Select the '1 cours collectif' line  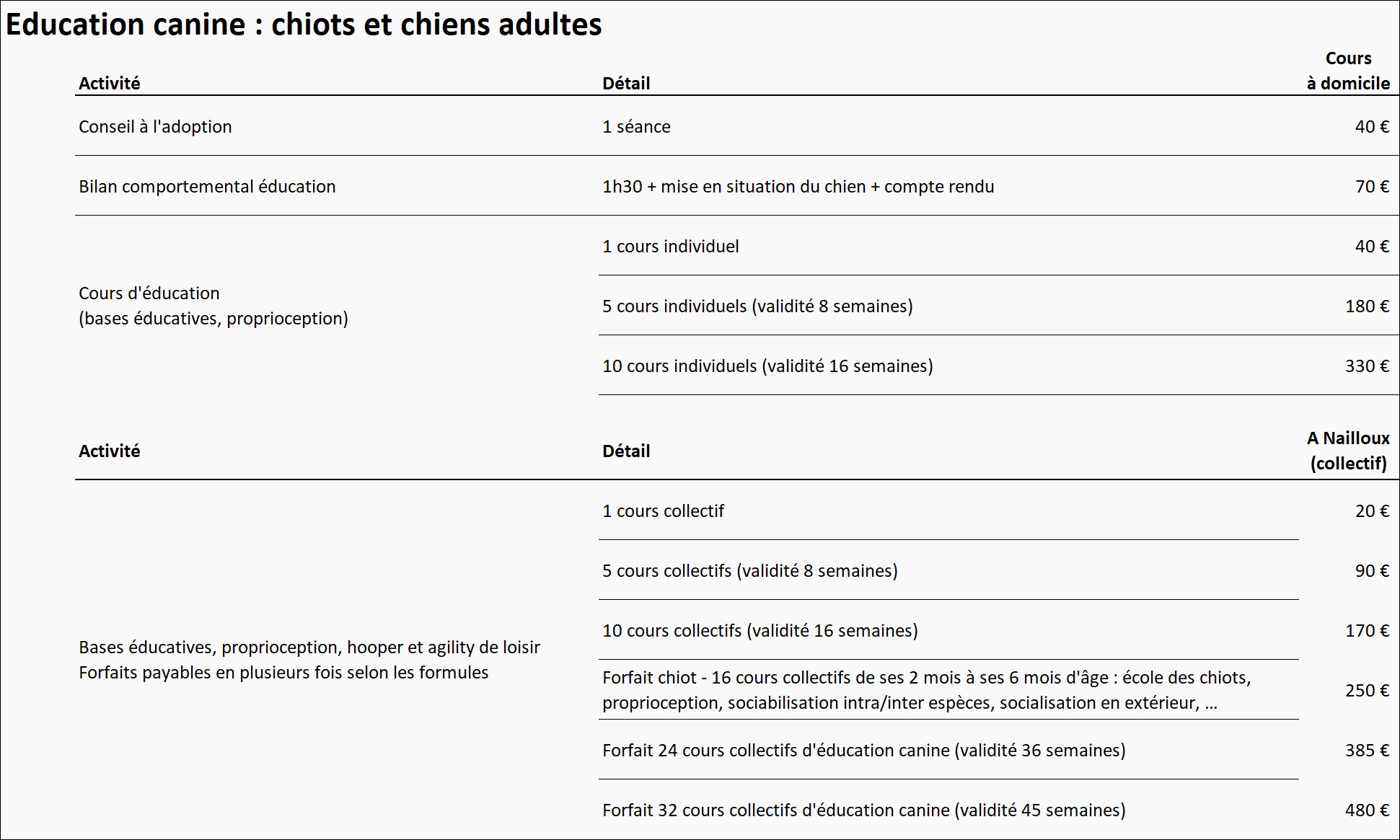663,511
